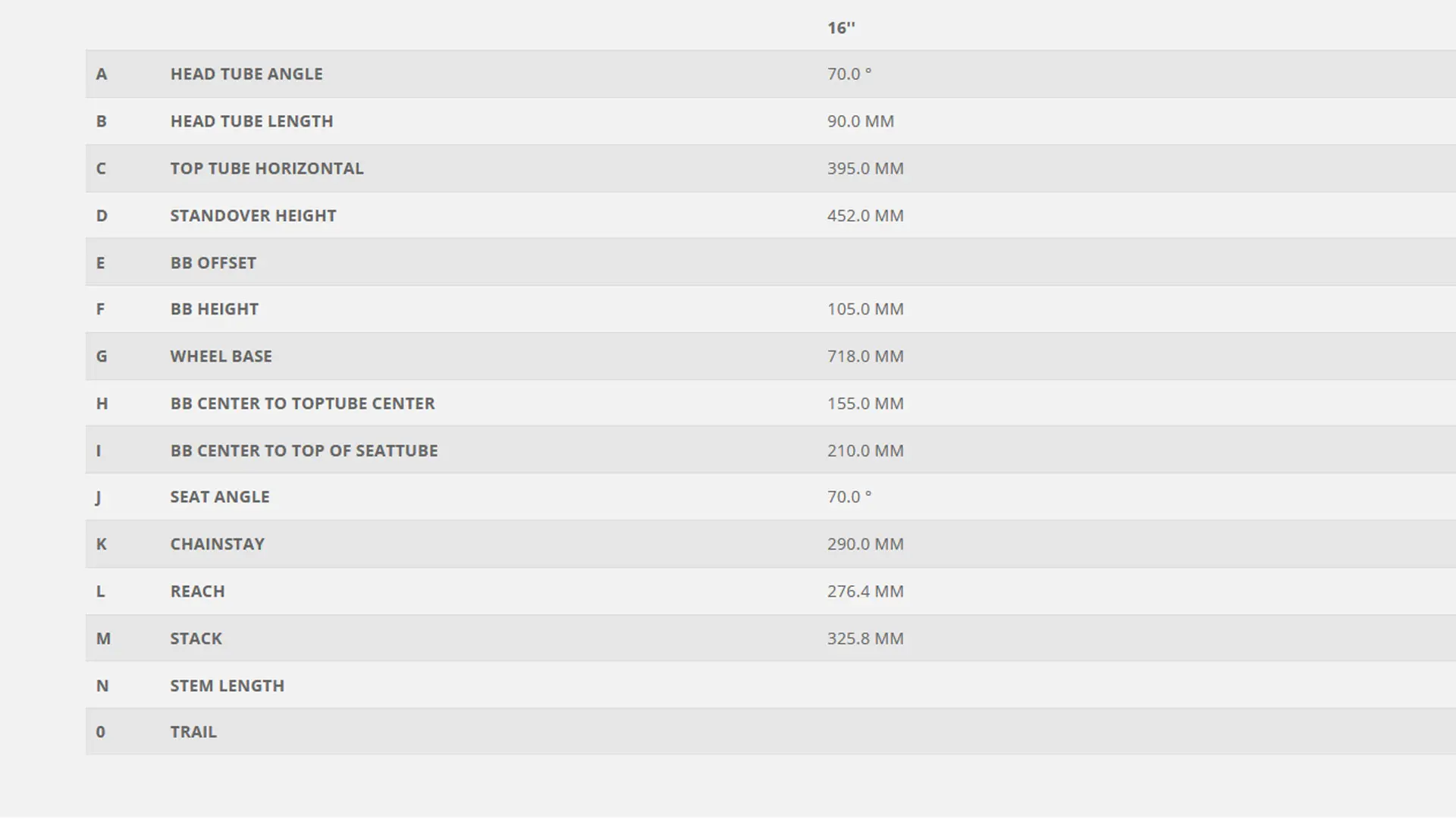Select the 325.8 MM stack value
1456x819 pixels.
click(865, 639)
